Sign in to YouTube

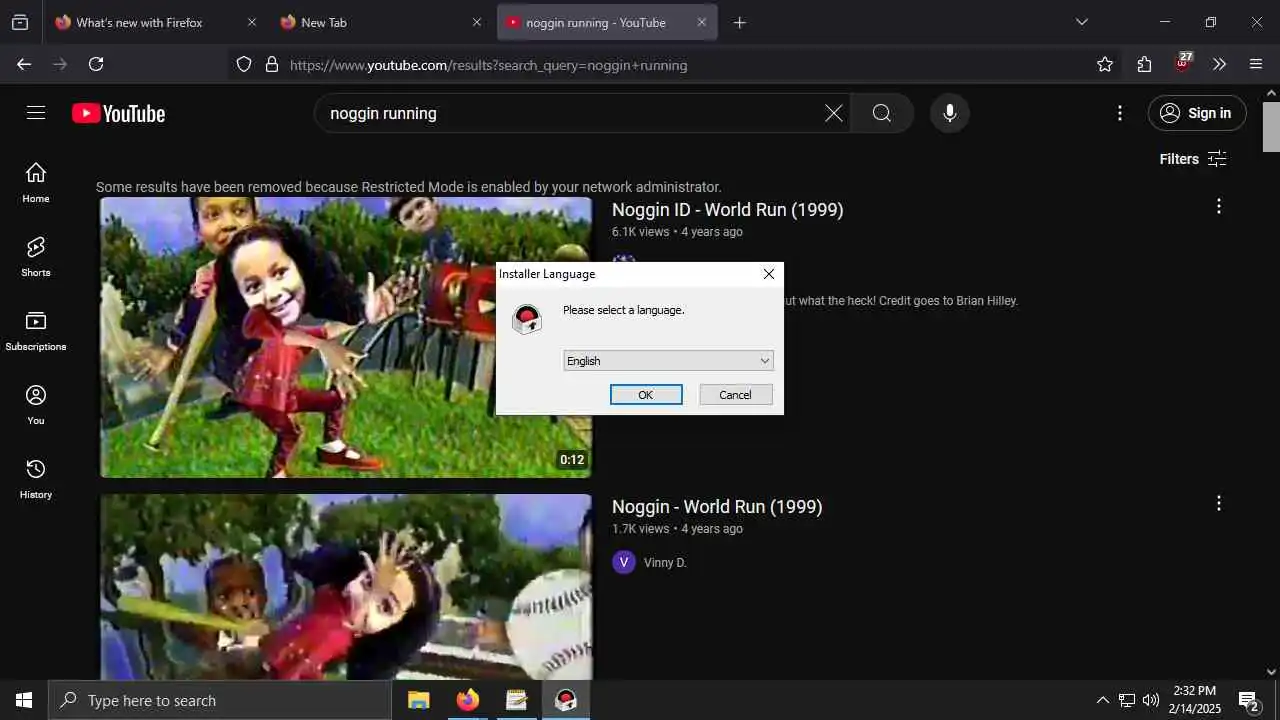(1197, 113)
